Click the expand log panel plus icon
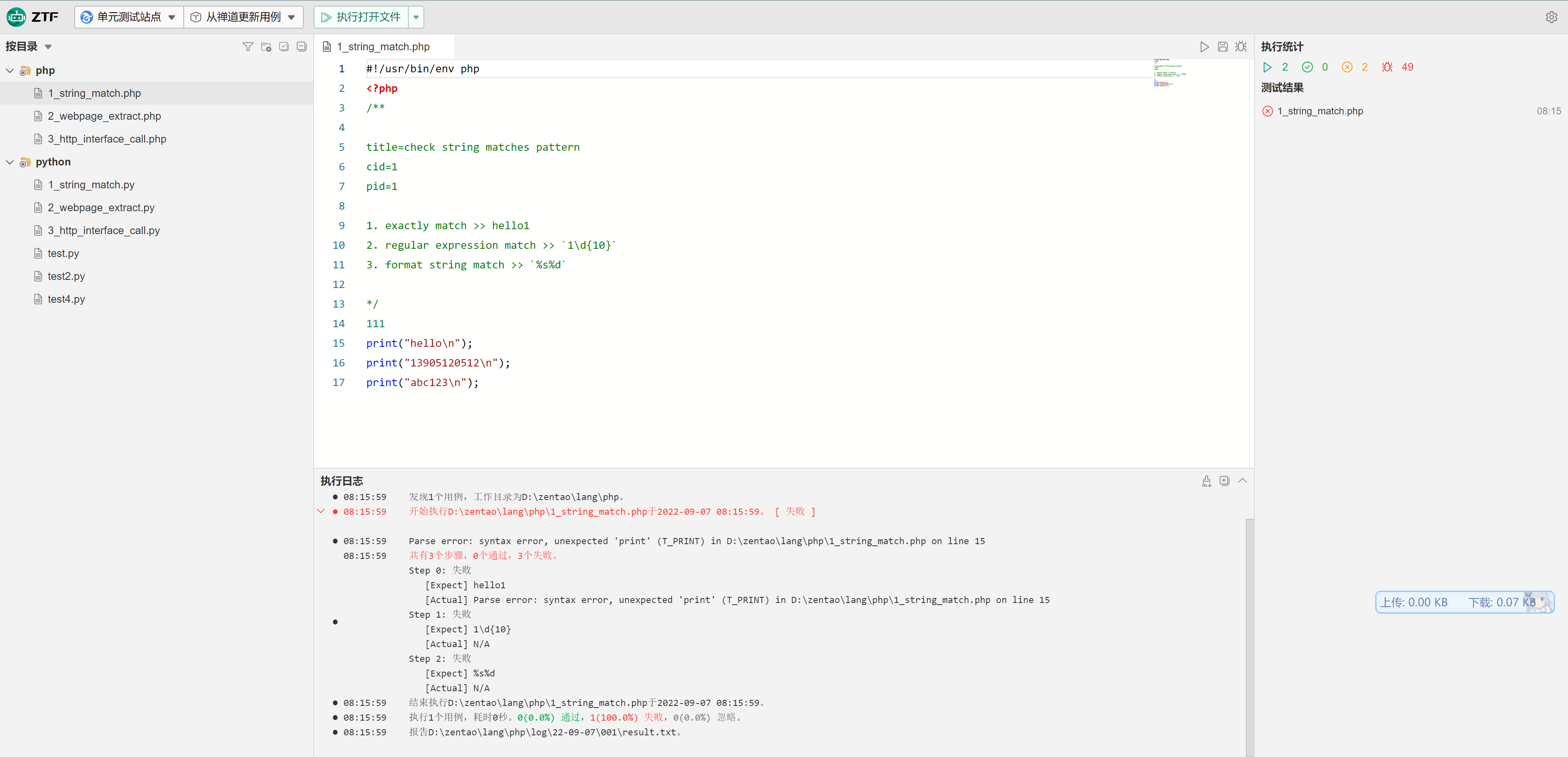The image size is (1568, 757). coord(1224,481)
